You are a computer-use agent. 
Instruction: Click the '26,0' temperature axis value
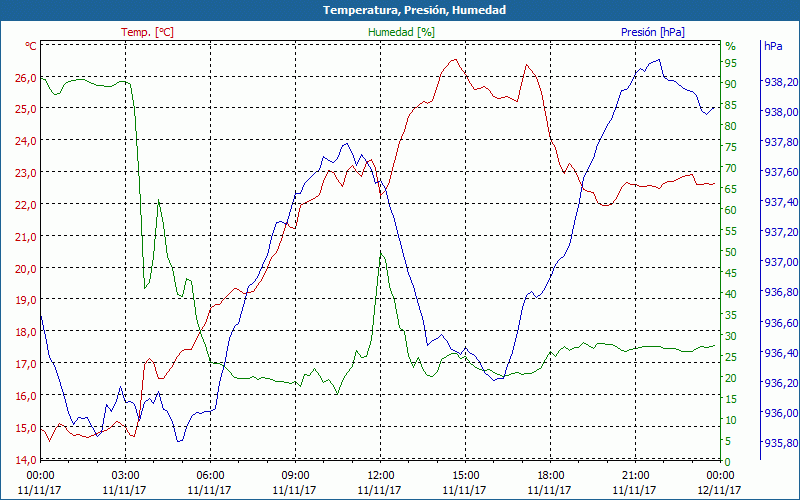[x=27, y=78]
